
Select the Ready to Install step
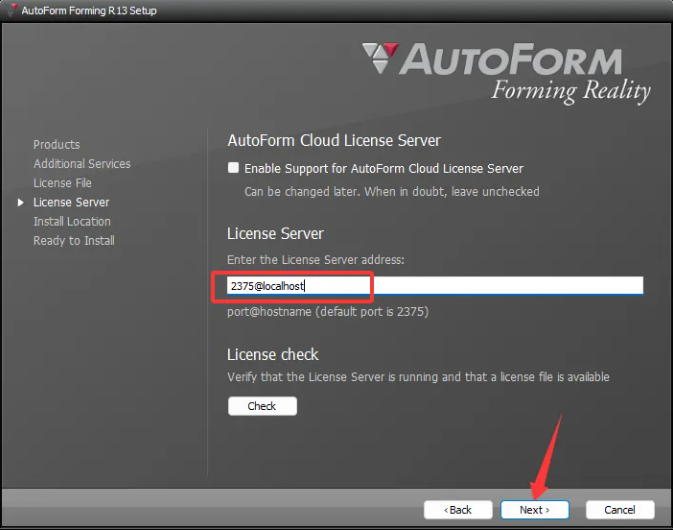74,240
